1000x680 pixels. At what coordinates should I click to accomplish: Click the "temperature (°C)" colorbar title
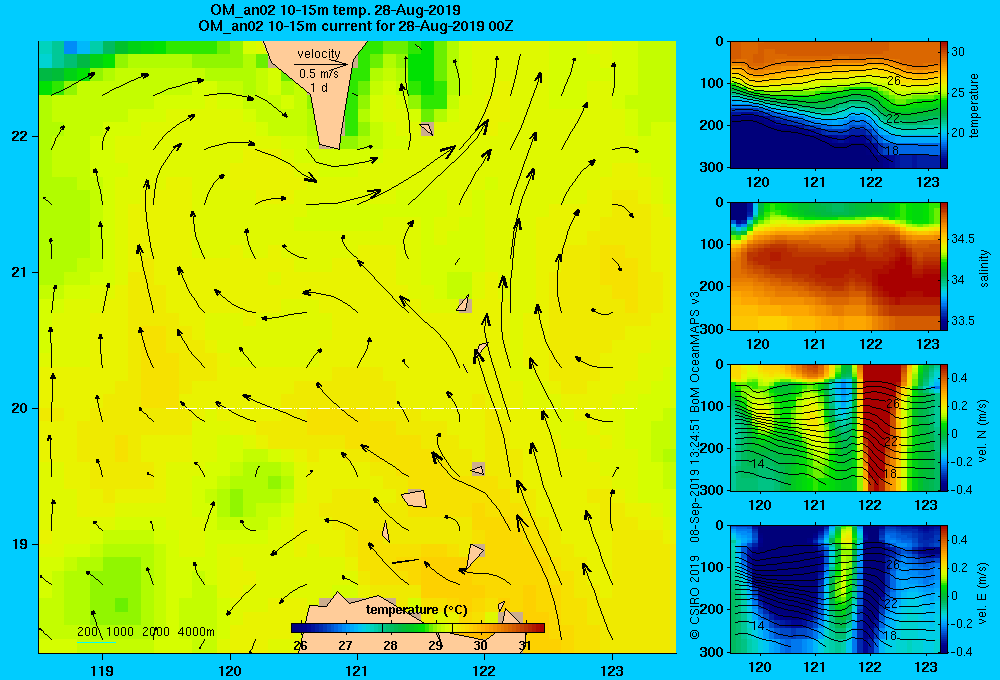[416, 610]
